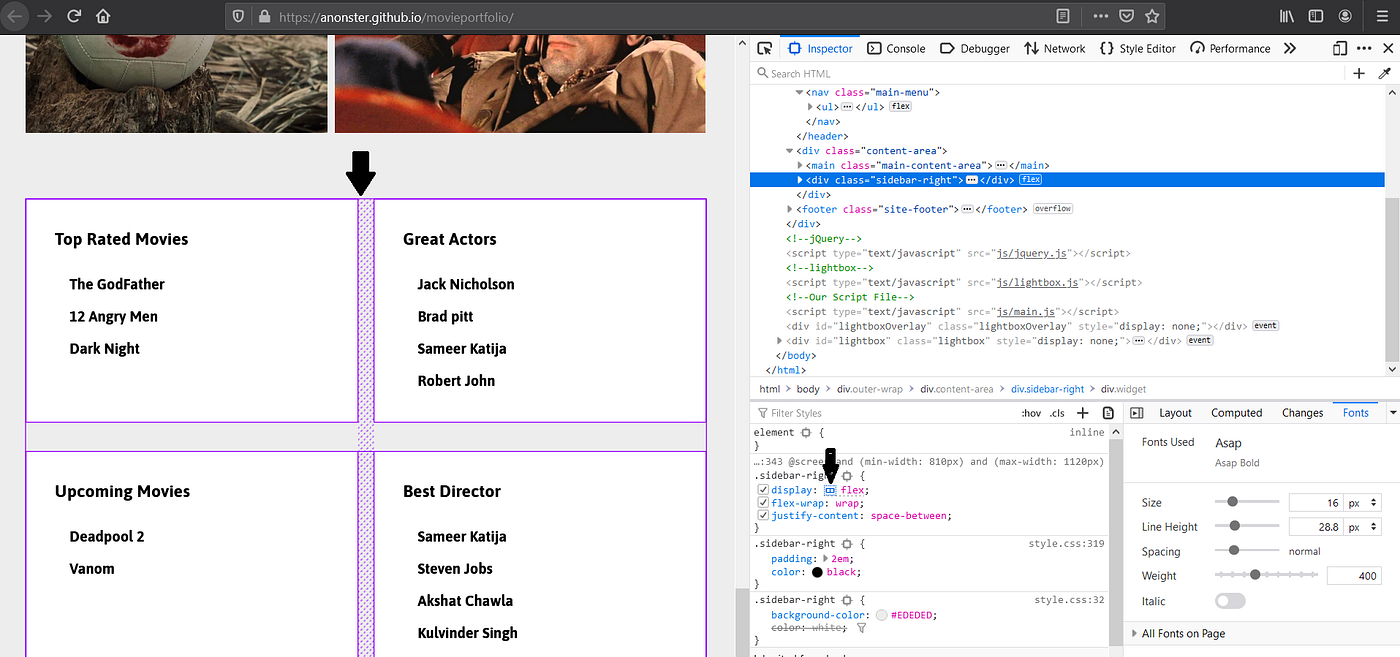
Task: Click the forward navigation arrow
Action: (44, 17)
